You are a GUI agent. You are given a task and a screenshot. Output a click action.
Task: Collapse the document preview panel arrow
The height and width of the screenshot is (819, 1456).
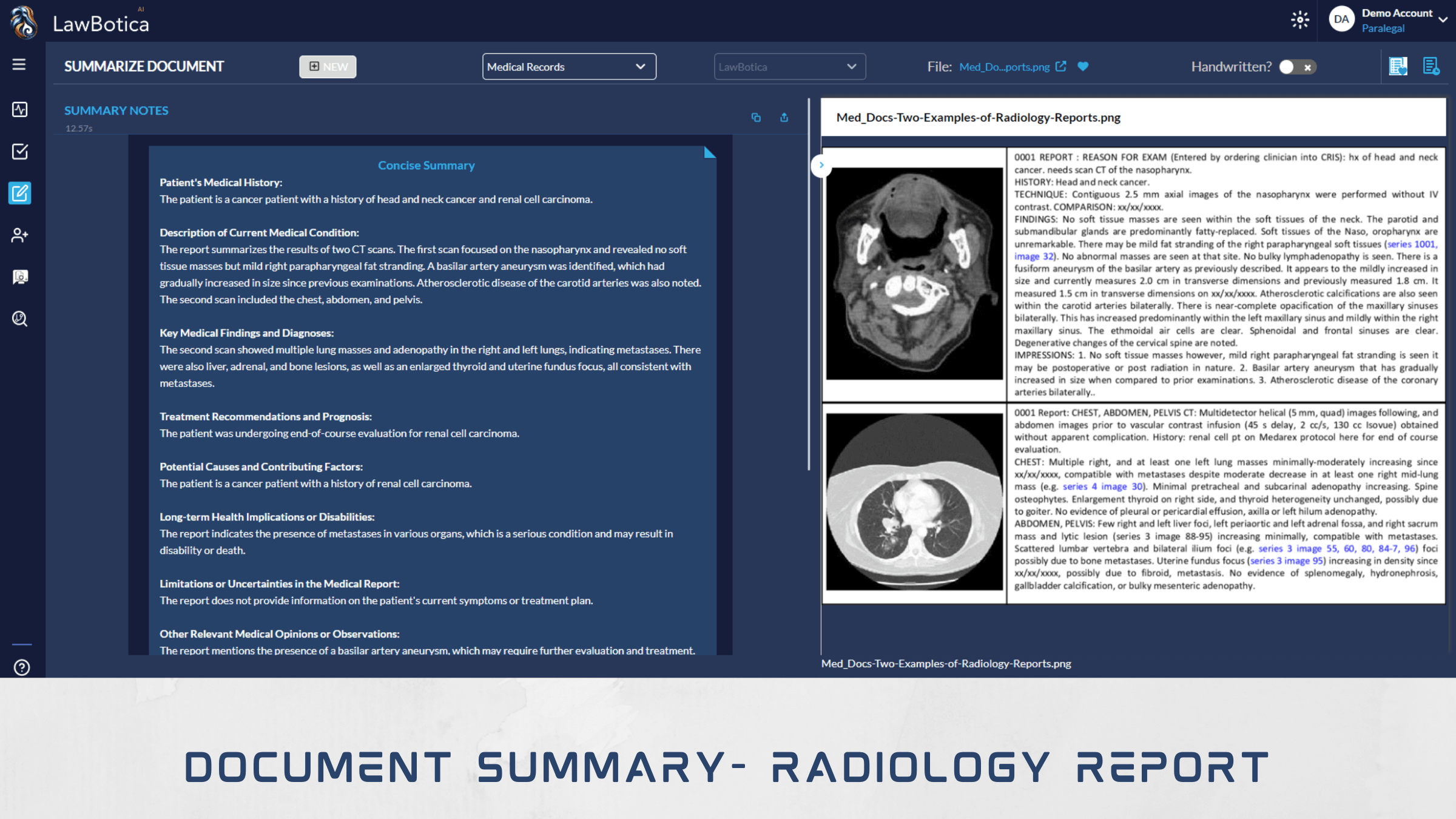(821, 165)
